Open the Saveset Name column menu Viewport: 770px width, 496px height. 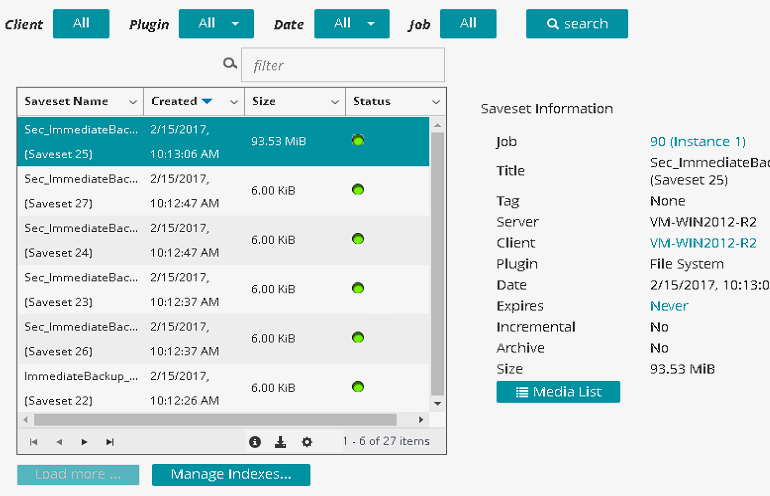coord(133,102)
